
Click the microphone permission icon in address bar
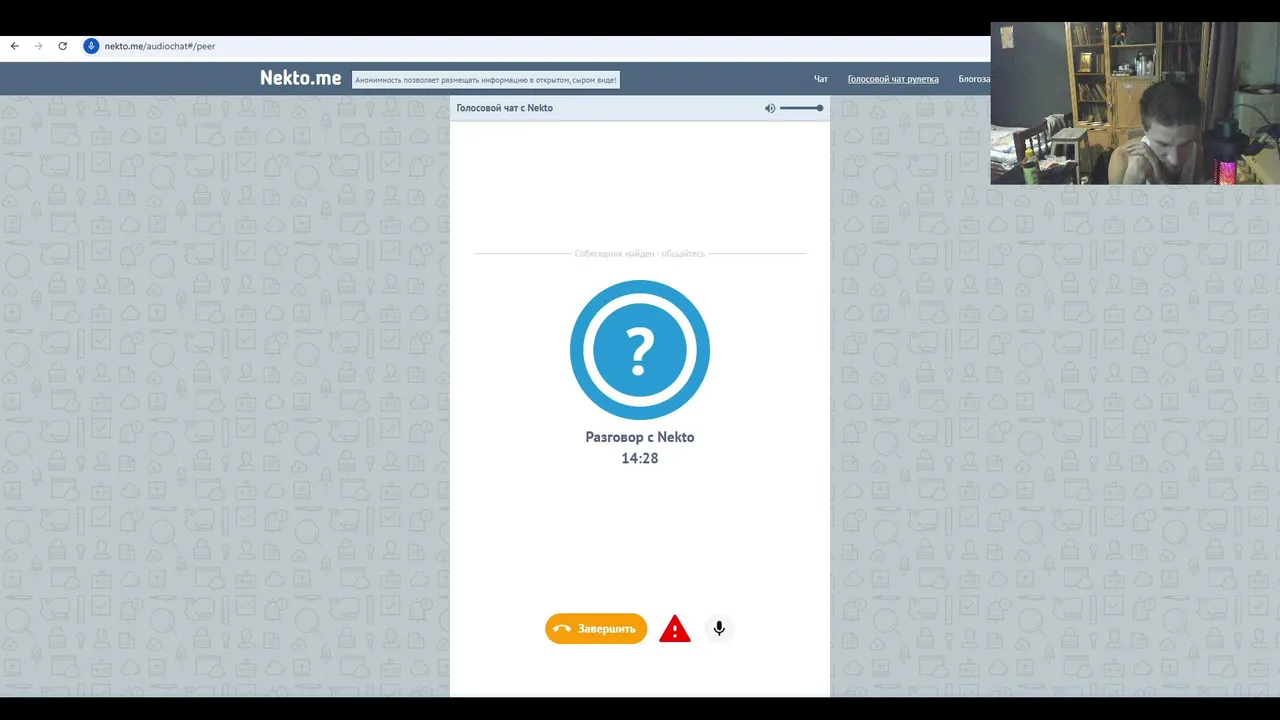pos(91,46)
